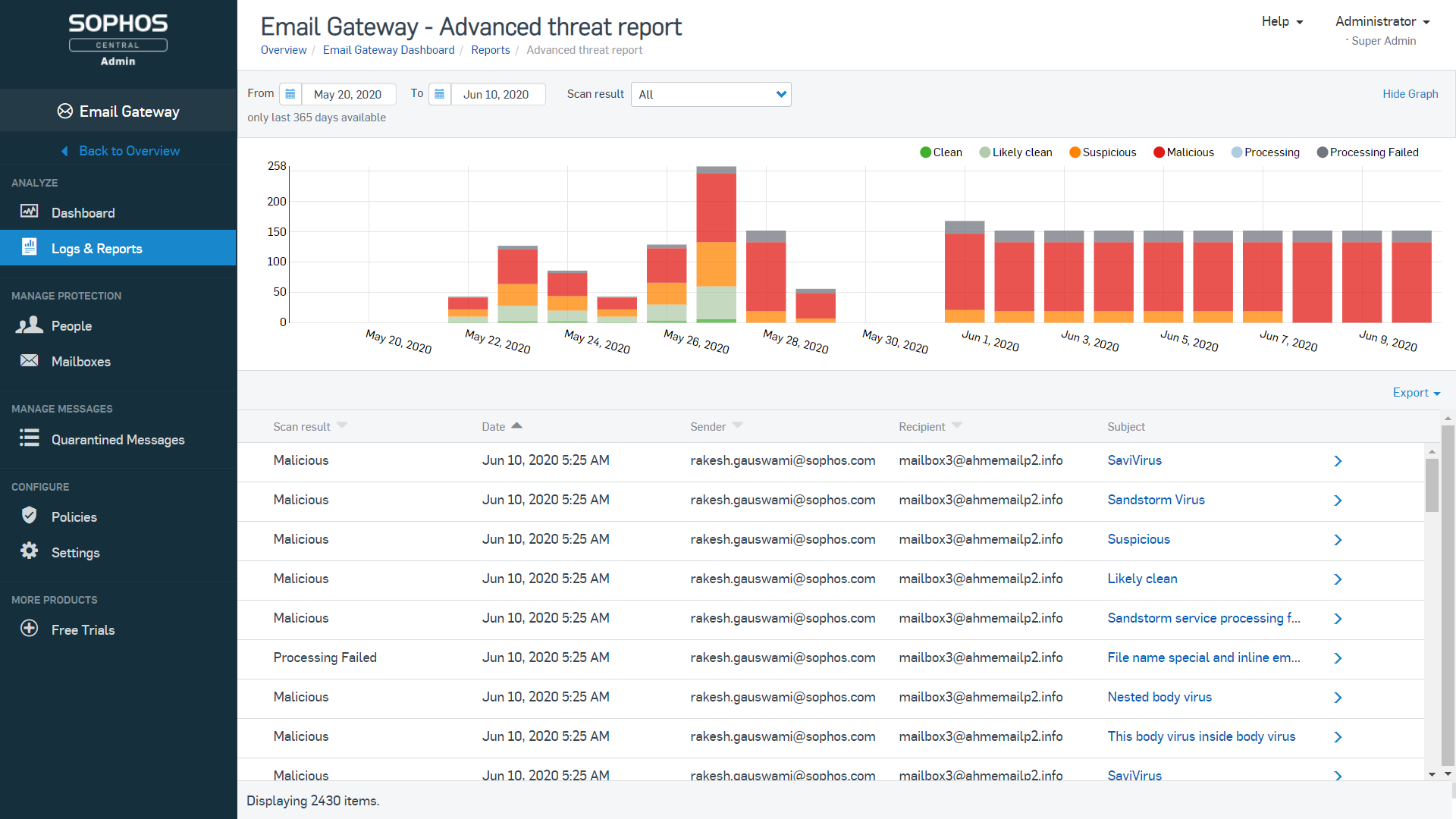Toggle the Processing Failed legend series
The width and height of the screenshot is (1456, 819).
click(1367, 152)
